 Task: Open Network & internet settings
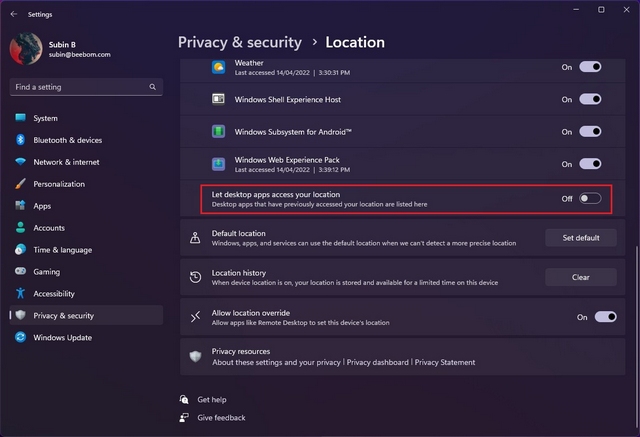(66, 162)
